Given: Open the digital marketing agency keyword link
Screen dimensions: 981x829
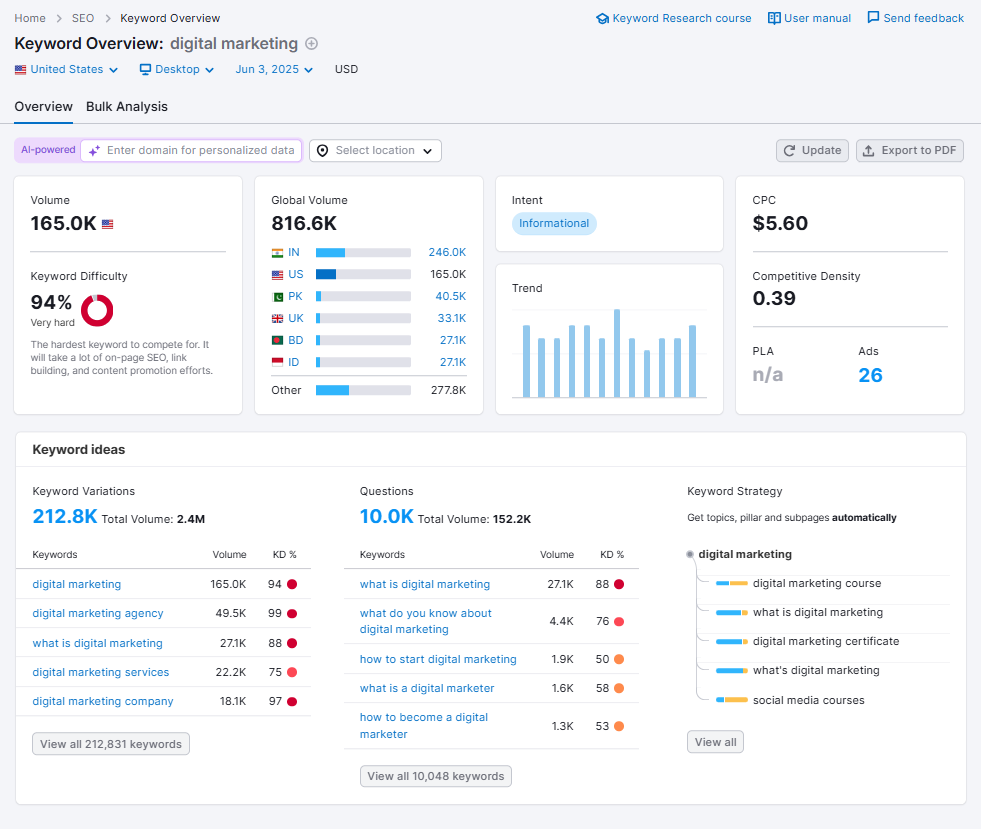Looking at the screenshot, I should [97, 613].
